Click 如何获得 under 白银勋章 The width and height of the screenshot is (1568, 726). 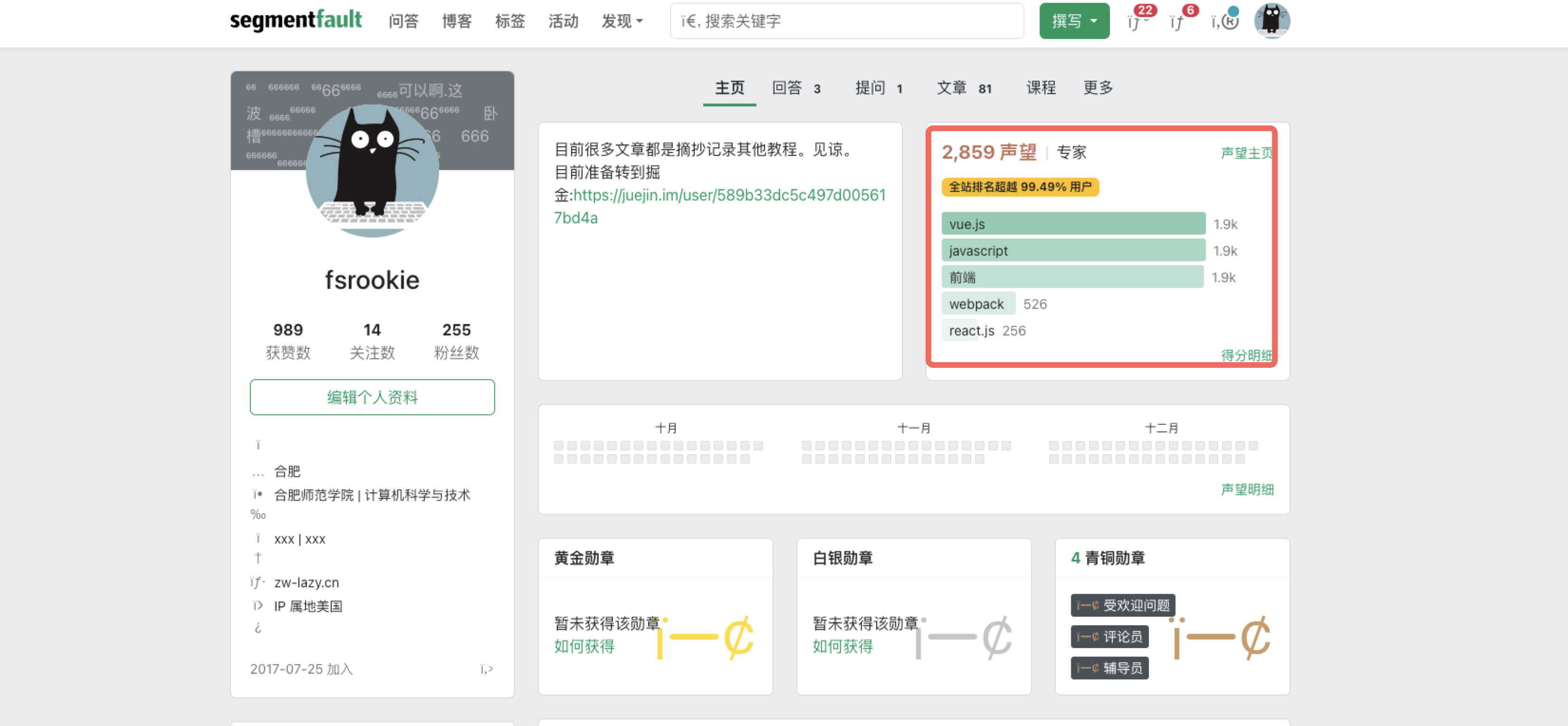click(x=842, y=646)
